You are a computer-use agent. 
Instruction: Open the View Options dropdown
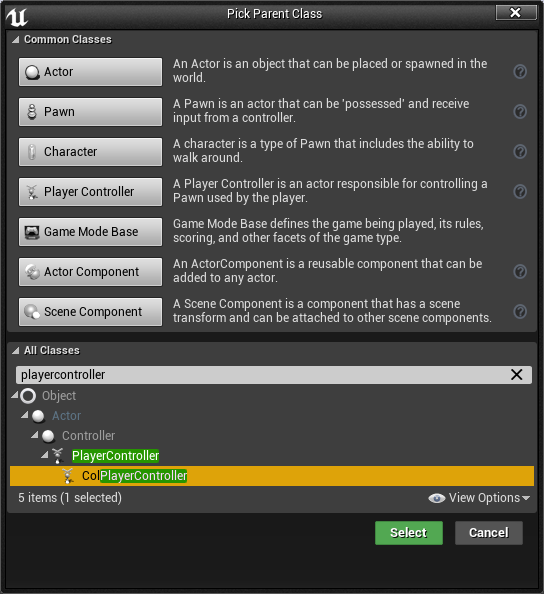[x=479, y=498]
